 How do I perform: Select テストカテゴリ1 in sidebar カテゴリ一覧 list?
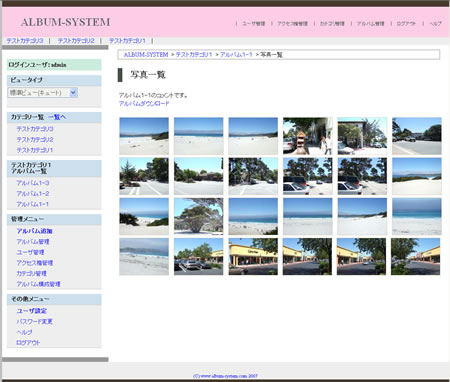click(35, 150)
